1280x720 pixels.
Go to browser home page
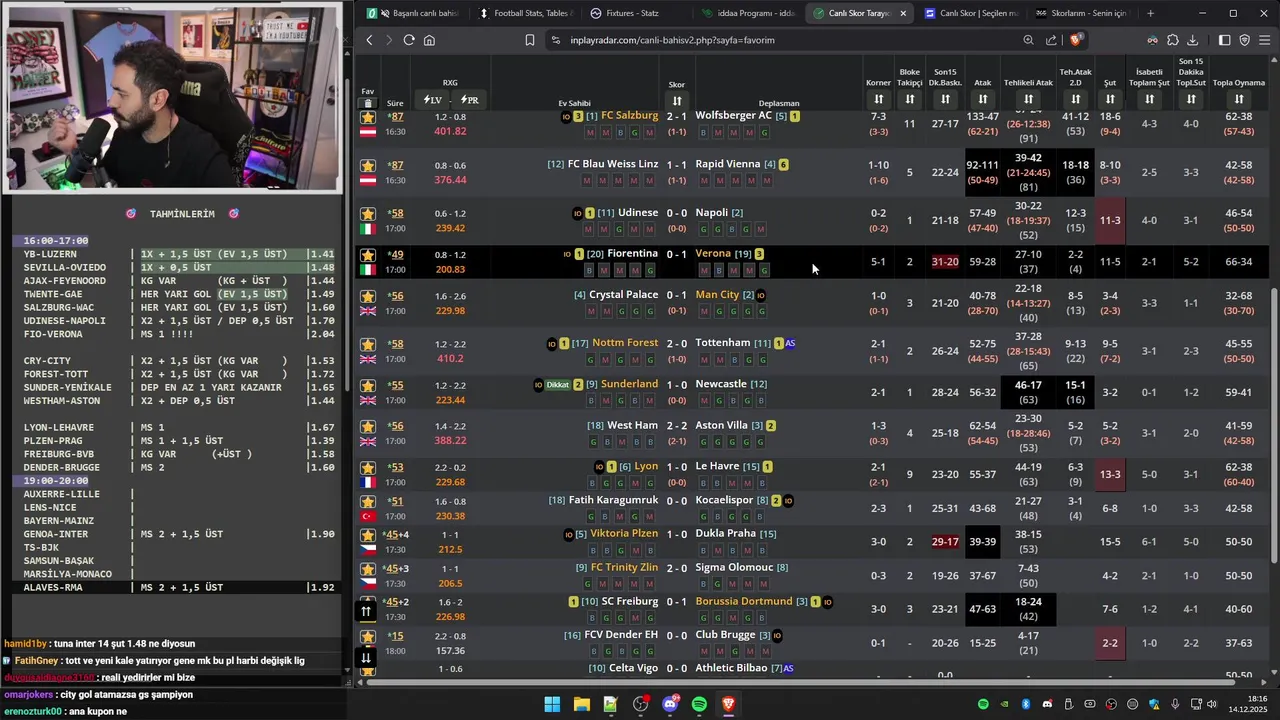(x=429, y=40)
